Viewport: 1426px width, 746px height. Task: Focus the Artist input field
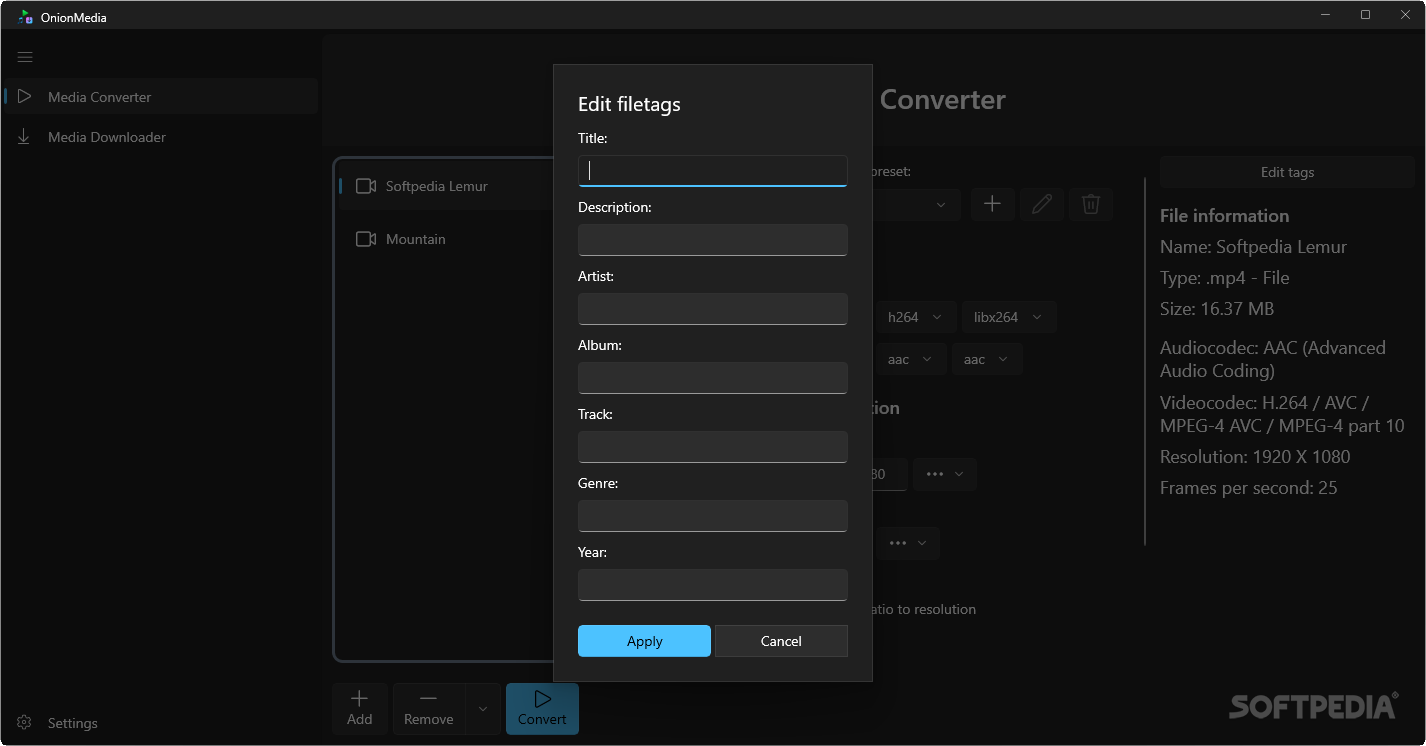(713, 309)
